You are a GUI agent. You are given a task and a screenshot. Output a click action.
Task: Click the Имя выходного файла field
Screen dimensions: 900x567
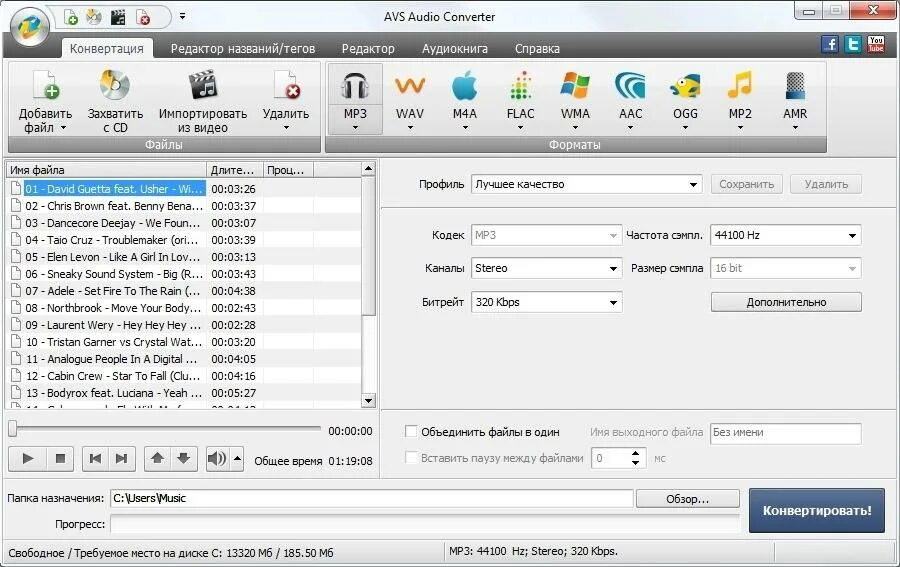click(786, 432)
